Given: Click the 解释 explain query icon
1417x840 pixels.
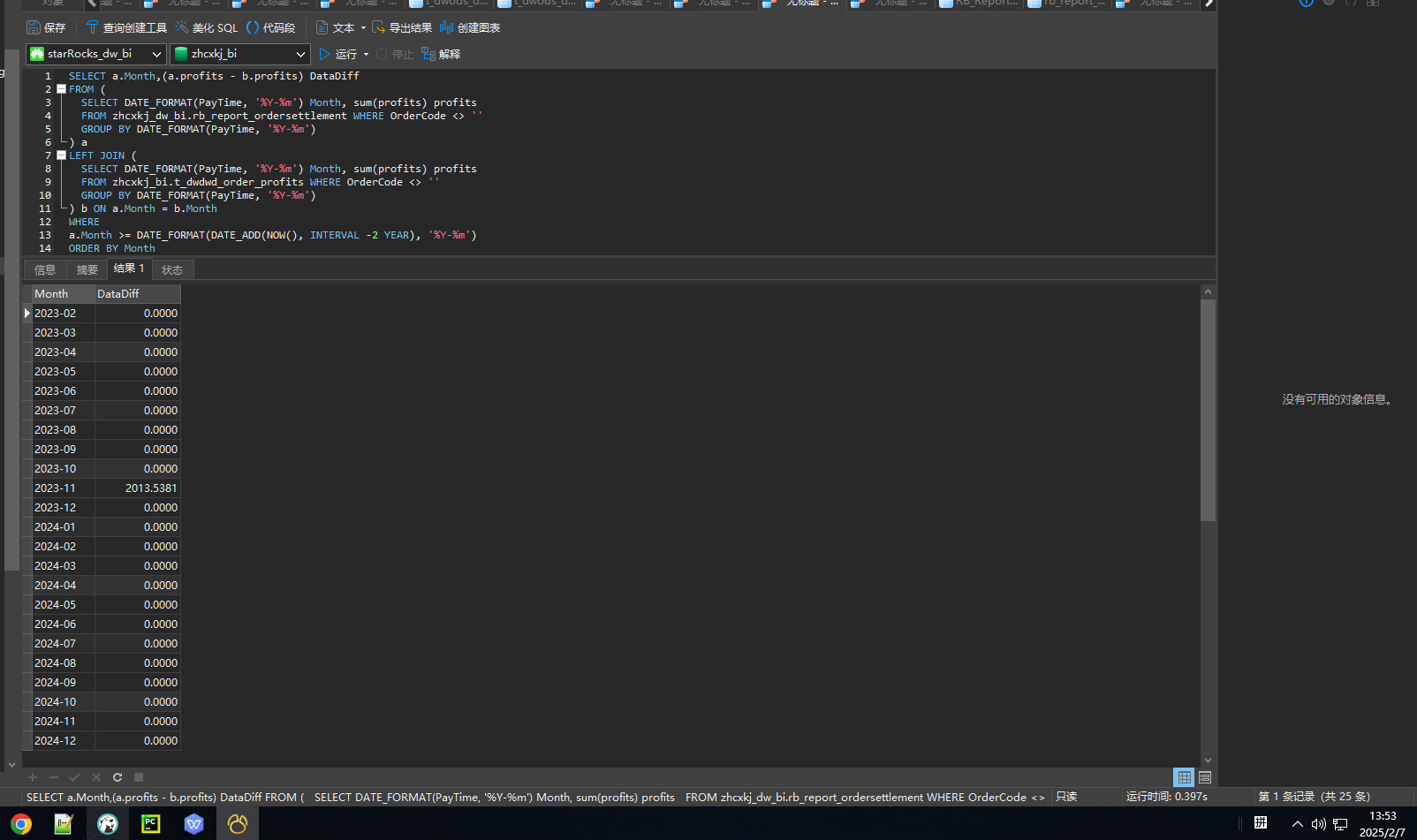Looking at the screenshot, I should (x=428, y=54).
